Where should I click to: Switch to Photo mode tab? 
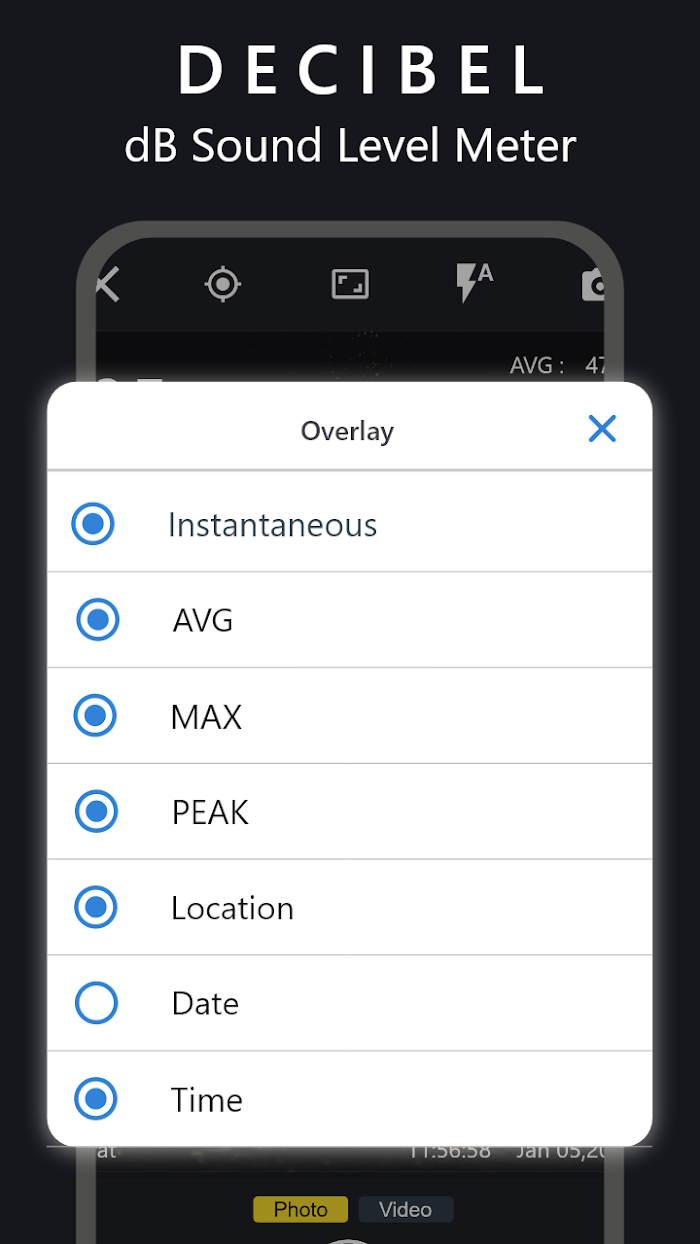300,1209
